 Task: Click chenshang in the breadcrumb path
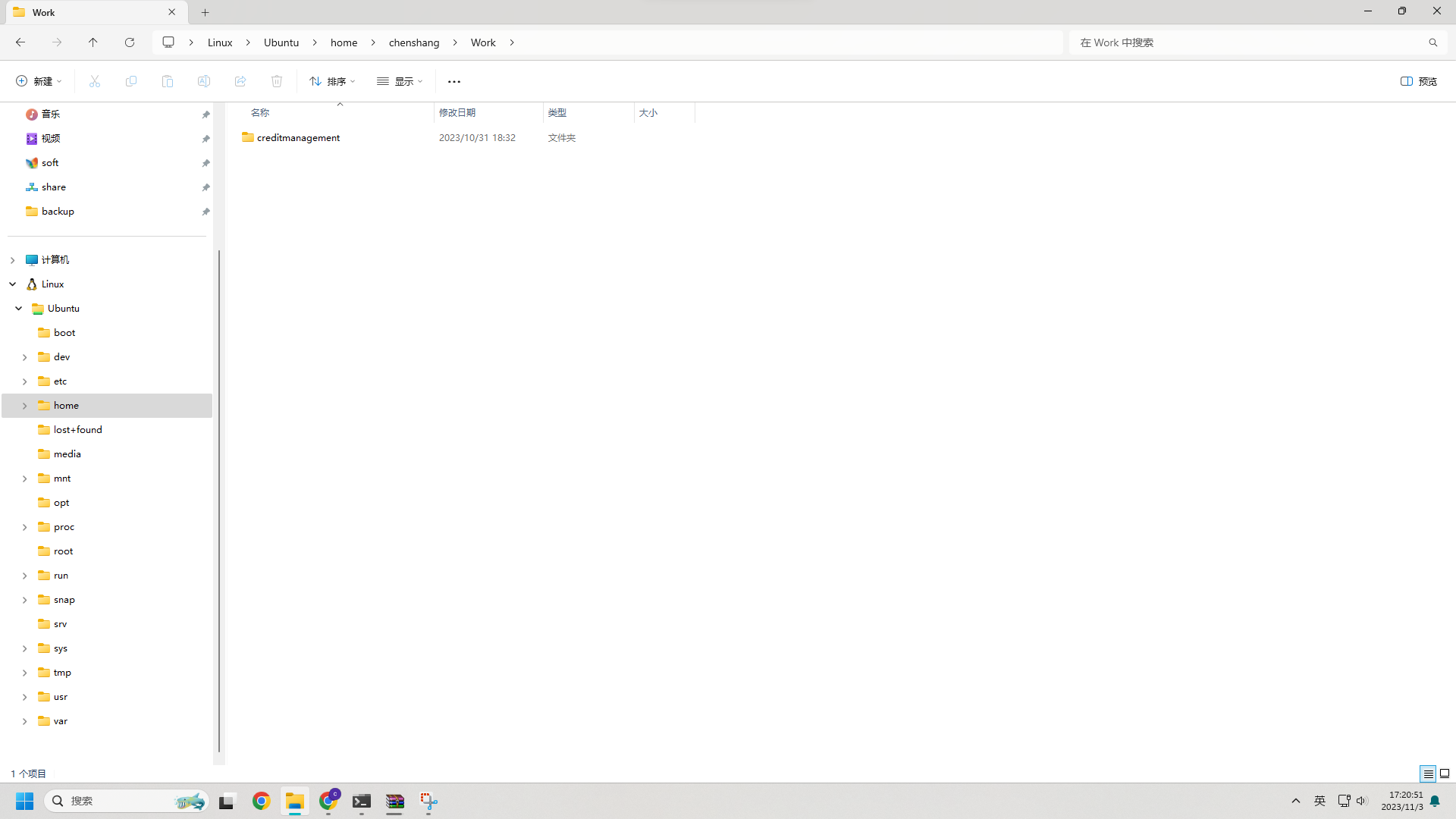(x=414, y=42)
